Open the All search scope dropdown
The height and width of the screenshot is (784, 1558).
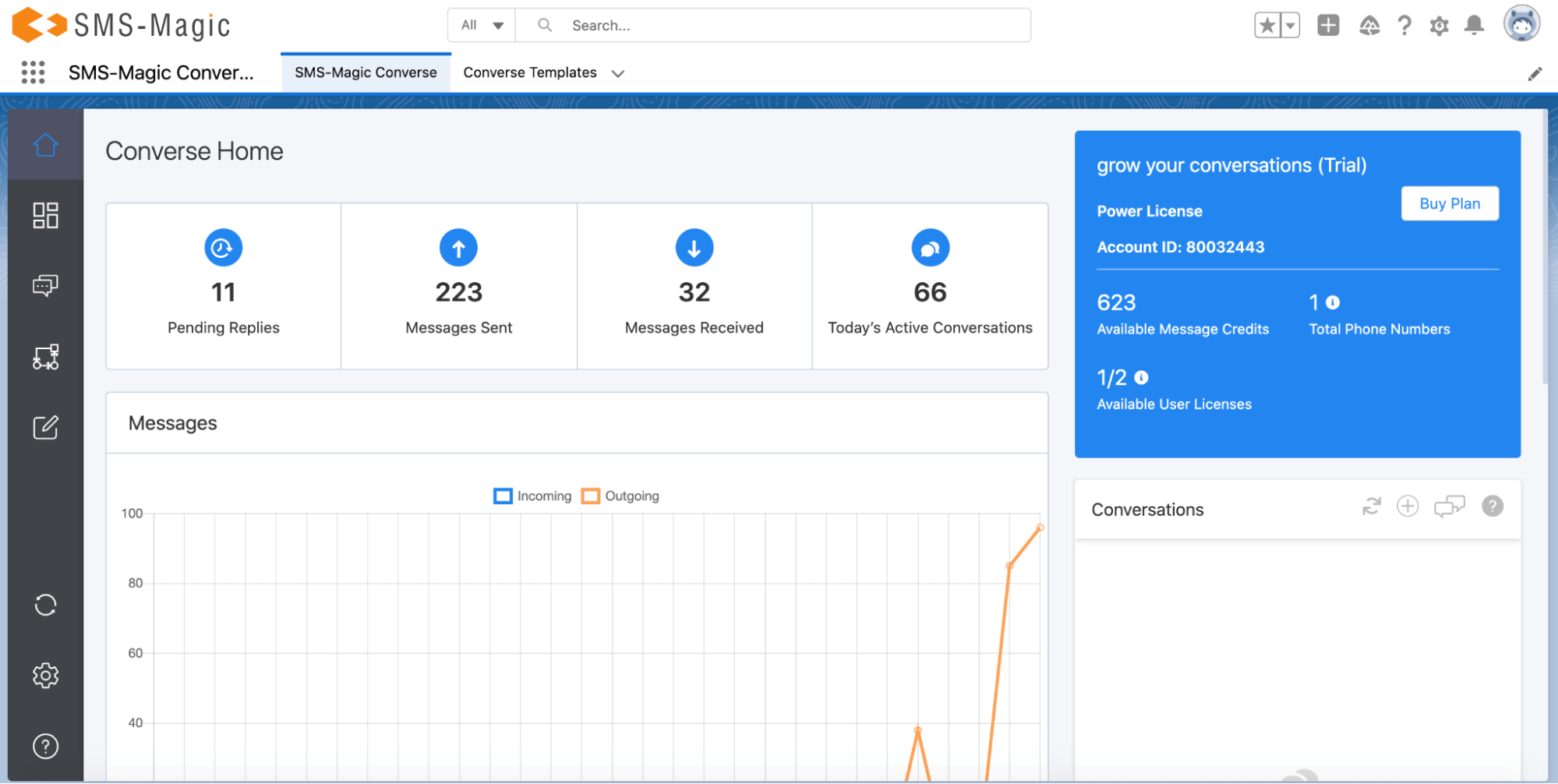(x=482, y=25)
